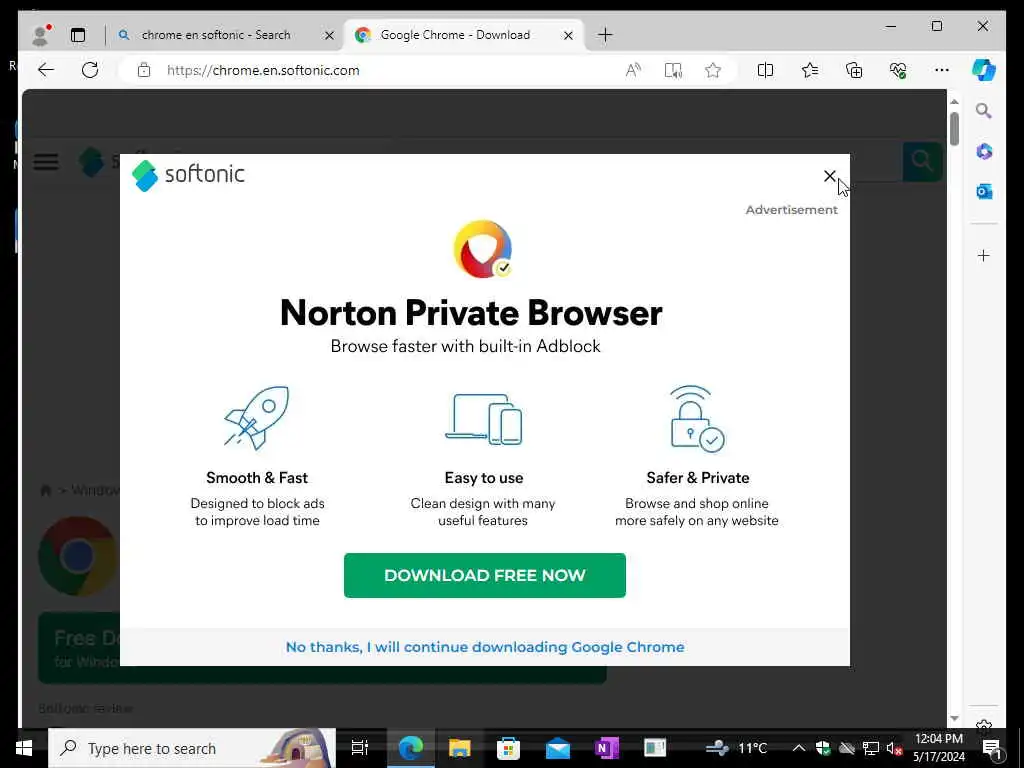Open Tab actions menu
The width and height of the screenshot is (1024, 768).
coord(78,35)
